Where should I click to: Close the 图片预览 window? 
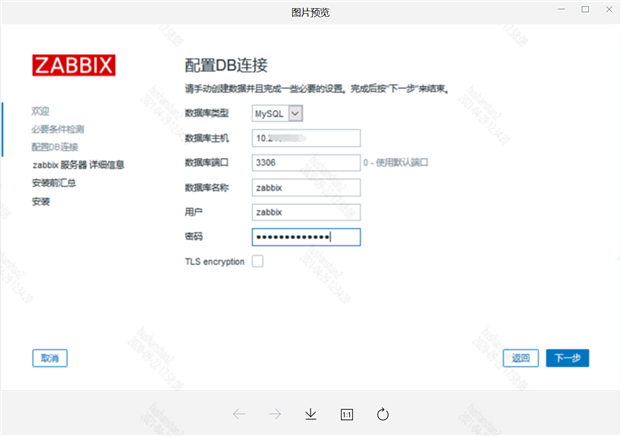pos(609,9)
